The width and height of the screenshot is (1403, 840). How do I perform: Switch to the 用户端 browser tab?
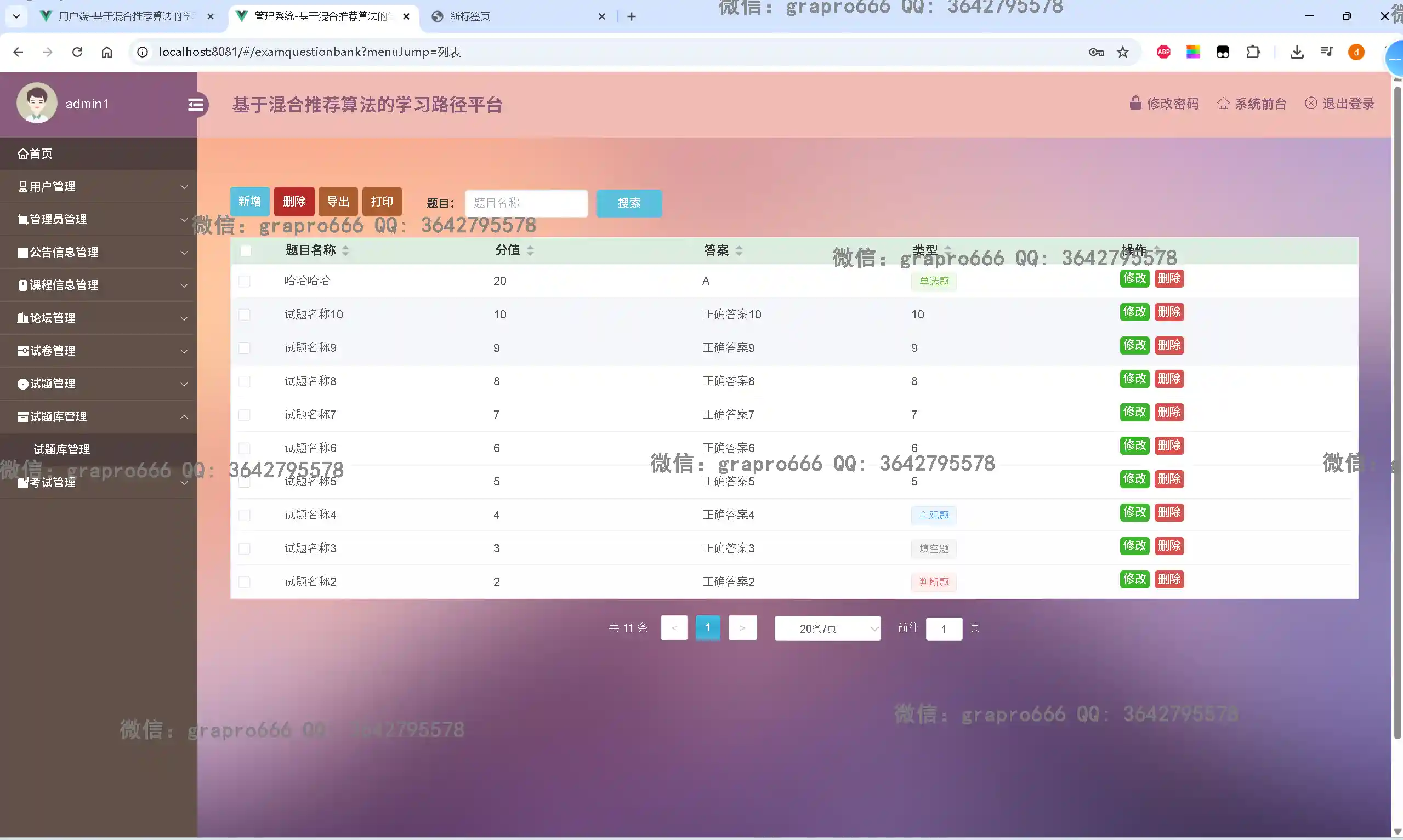pos(124,16)
